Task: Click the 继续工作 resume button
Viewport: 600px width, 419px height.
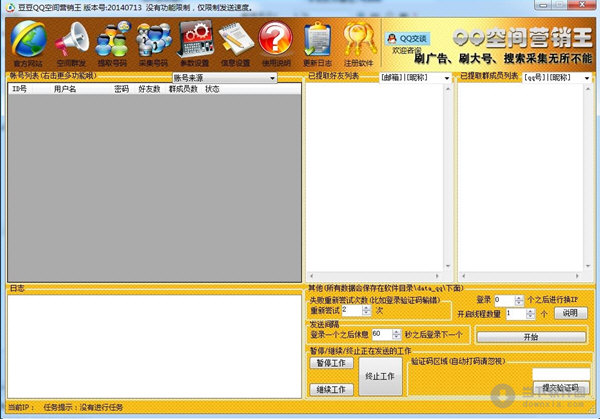Action: point(331,390)
